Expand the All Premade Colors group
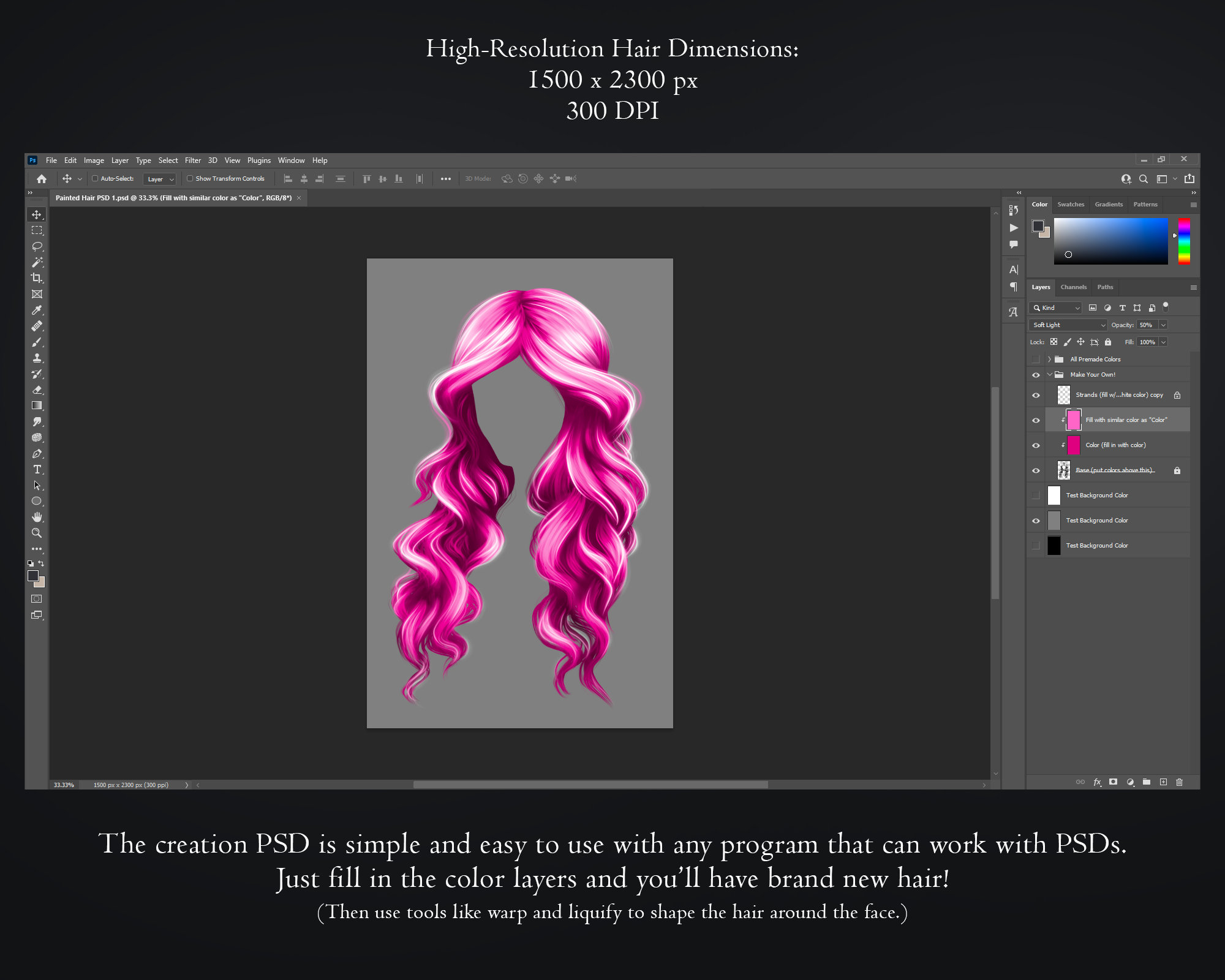 coord(1049,359)
